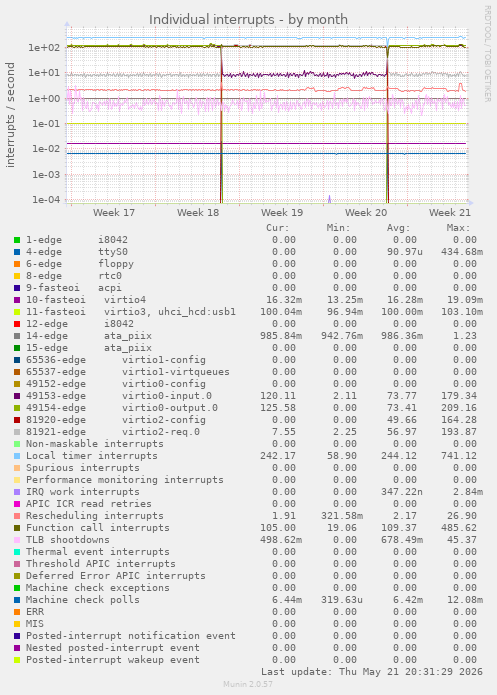Image resolution: width=497 pixels, height=695 pixels.
Task: Click the orange 6-edge floppy legend swatch
Action: click(x=17, y=264)
